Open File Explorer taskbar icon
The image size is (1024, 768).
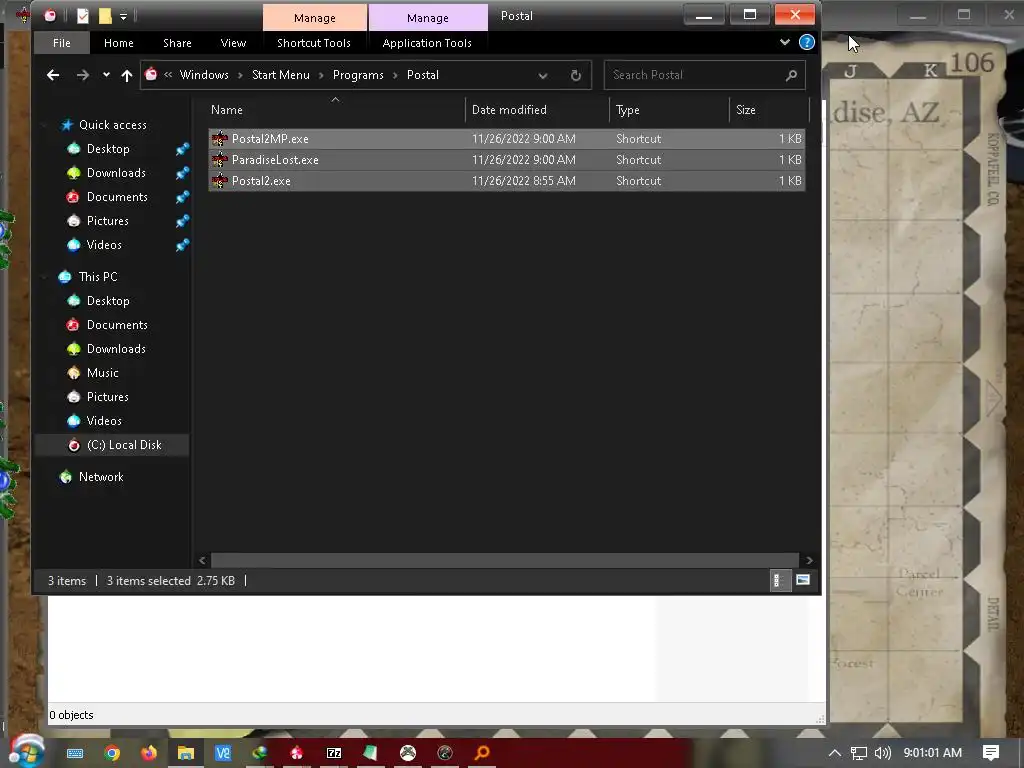185,753
